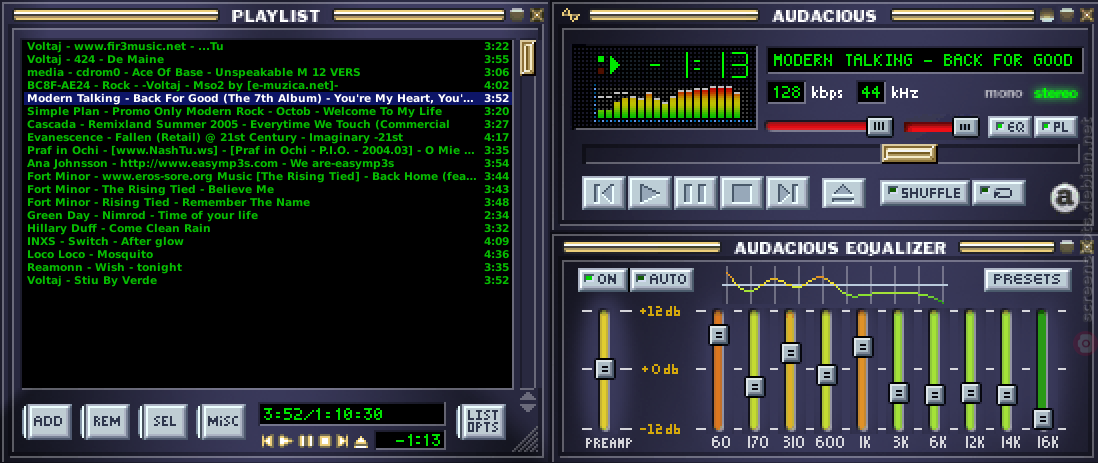
Task: Click the playlist mini eject icon
Action: point(361,441)
